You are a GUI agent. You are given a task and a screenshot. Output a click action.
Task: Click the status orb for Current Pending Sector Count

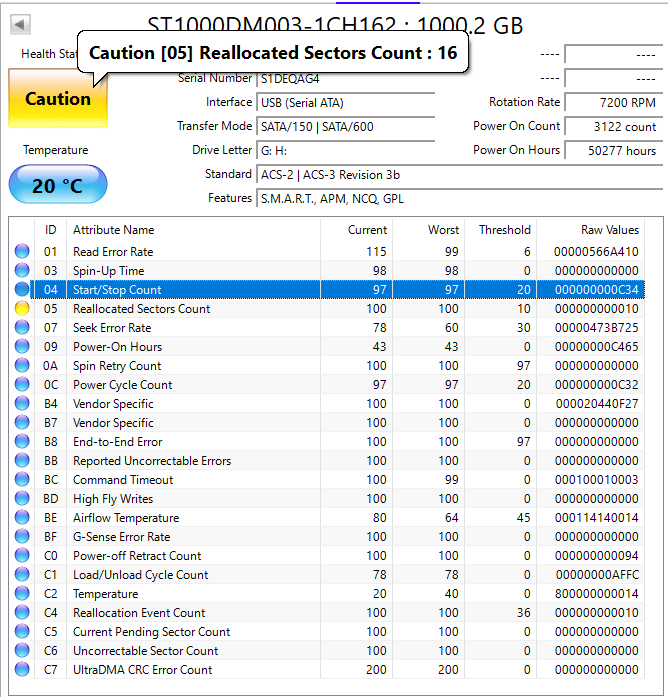click(22, 632)
